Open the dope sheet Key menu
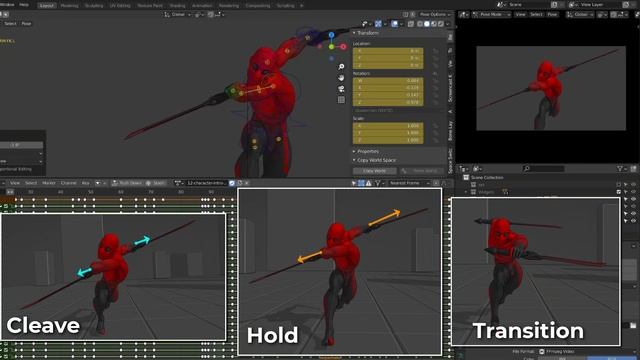 [85, 183]
